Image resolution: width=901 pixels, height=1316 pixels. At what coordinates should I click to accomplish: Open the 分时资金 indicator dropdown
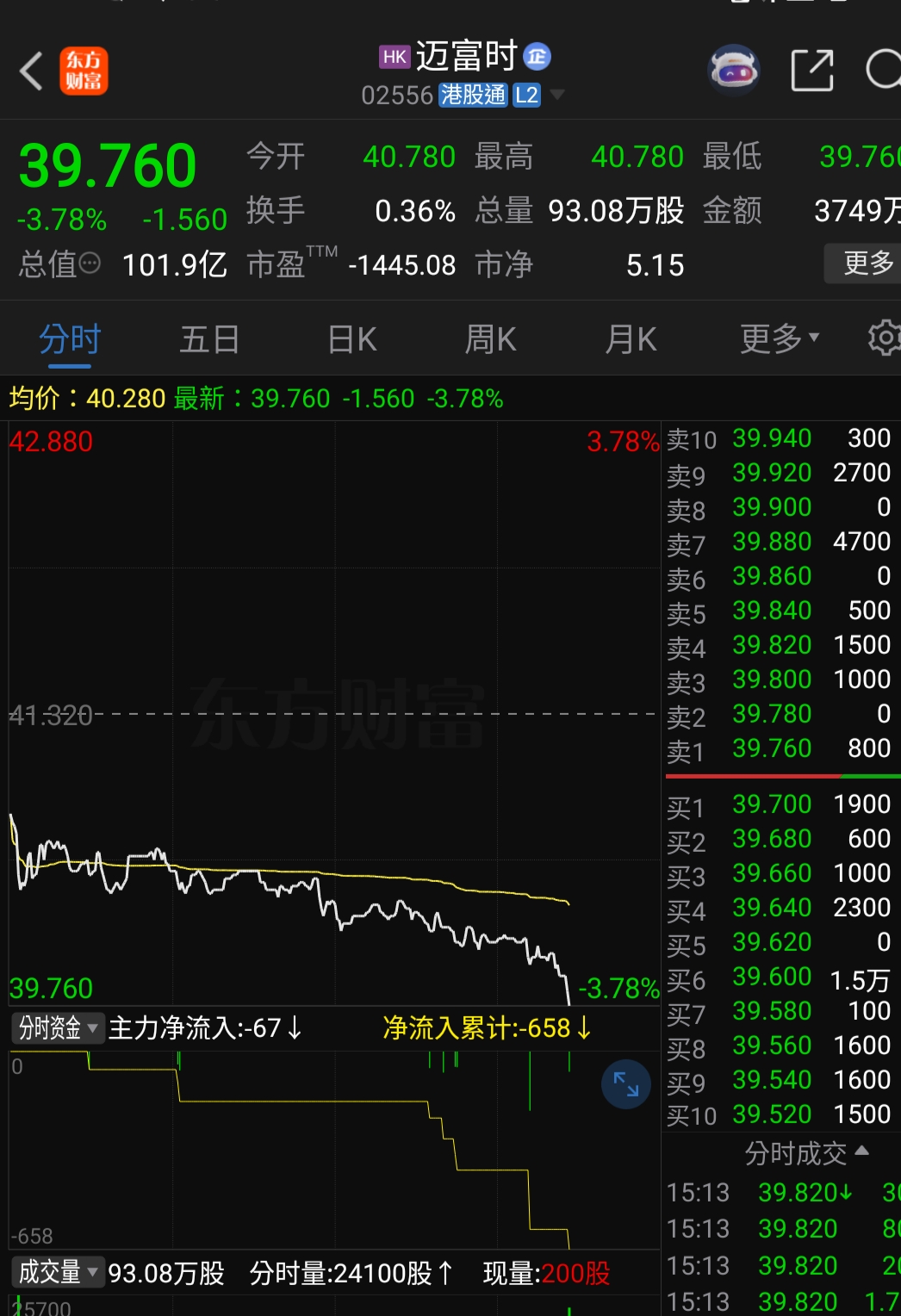point(58,1027)
